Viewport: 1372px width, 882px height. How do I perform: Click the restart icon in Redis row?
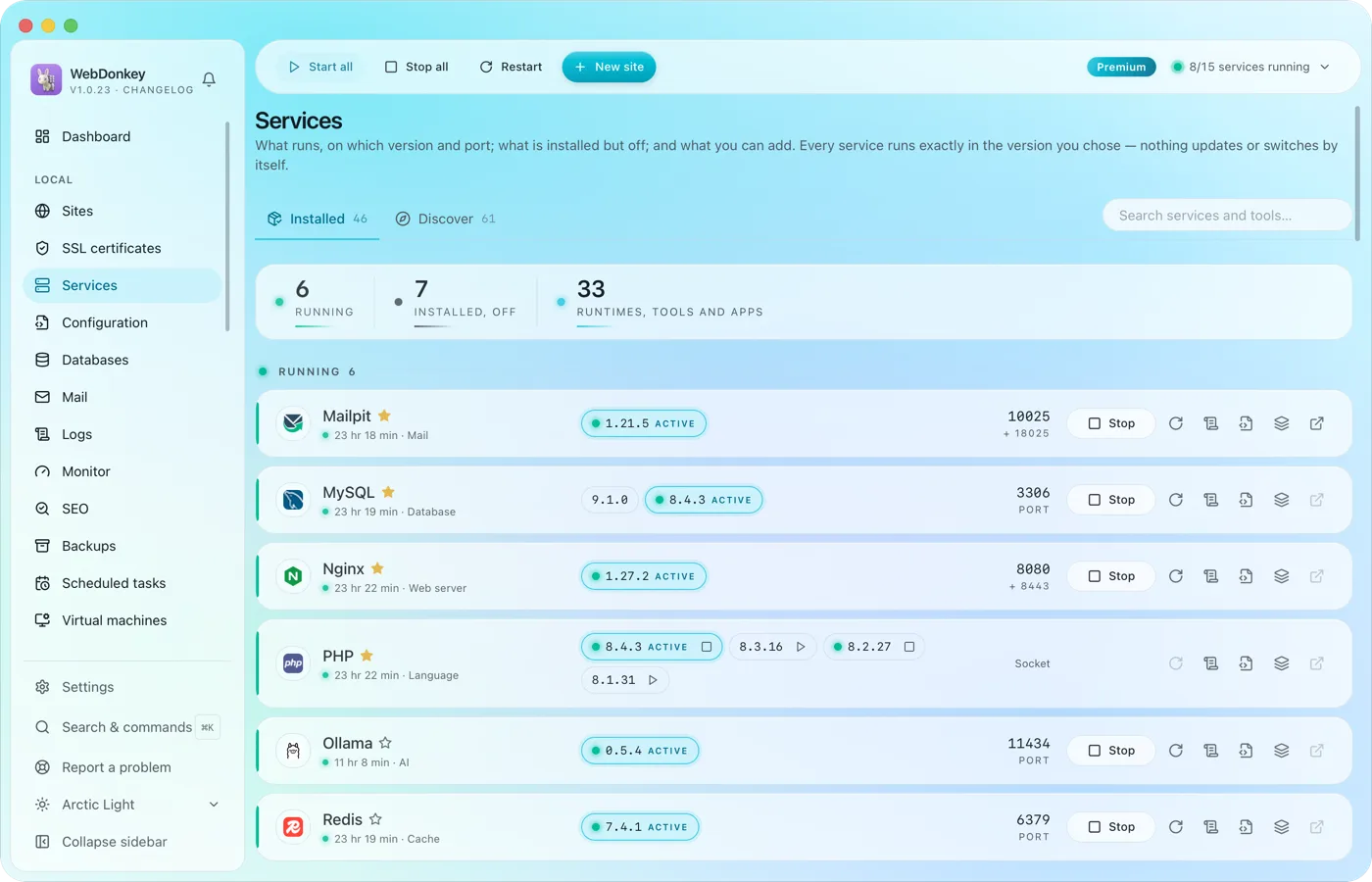[x=1176, y=827]
